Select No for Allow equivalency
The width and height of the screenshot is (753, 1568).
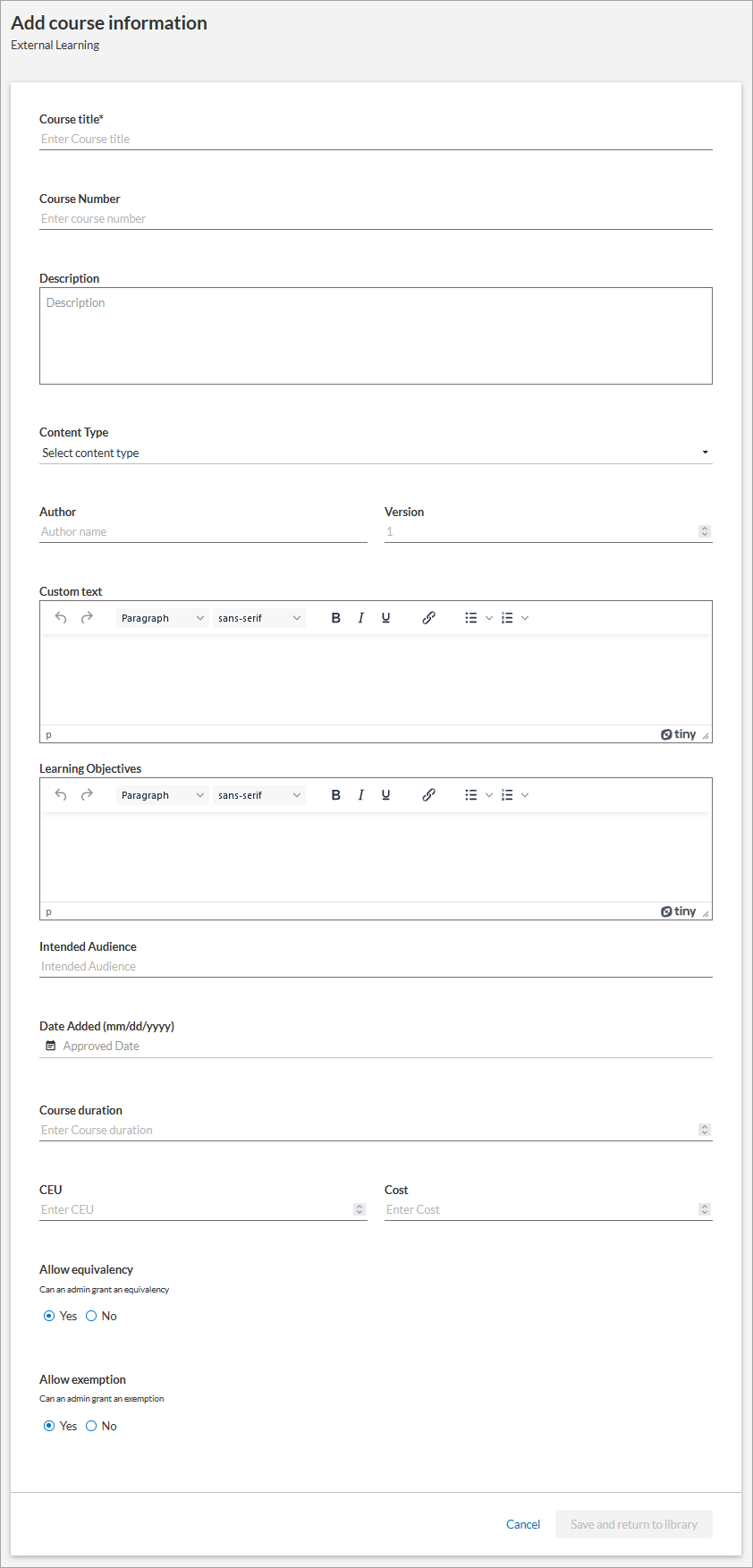coord(91,1316)
